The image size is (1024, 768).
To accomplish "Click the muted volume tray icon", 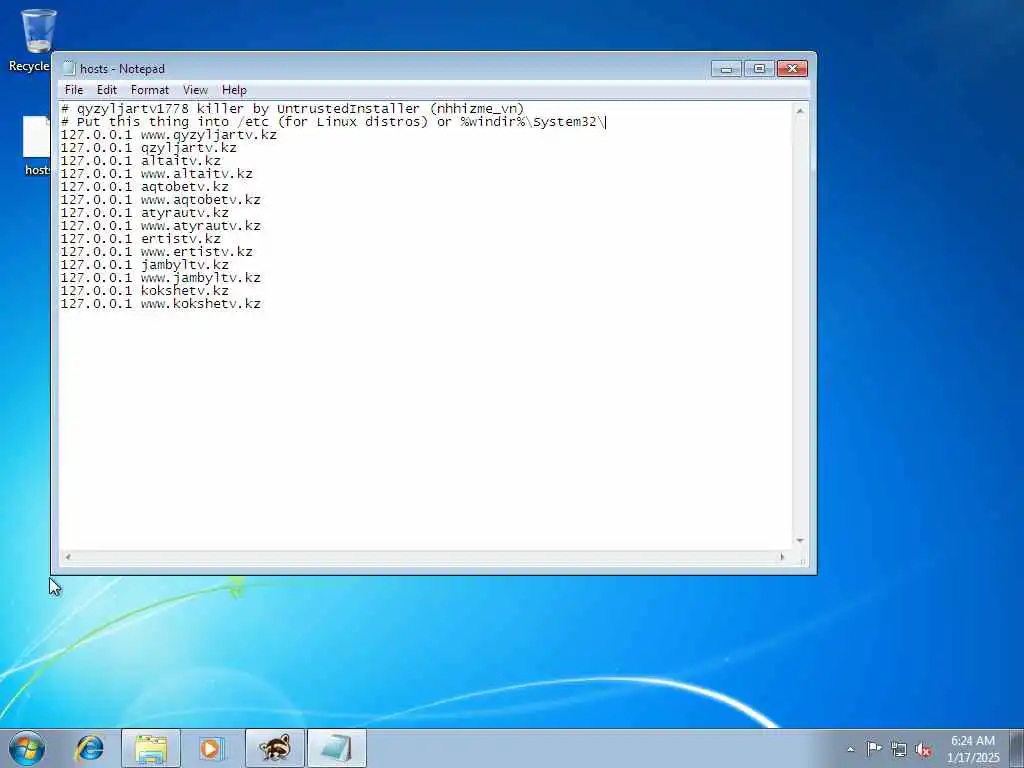I will click(923, 750).
